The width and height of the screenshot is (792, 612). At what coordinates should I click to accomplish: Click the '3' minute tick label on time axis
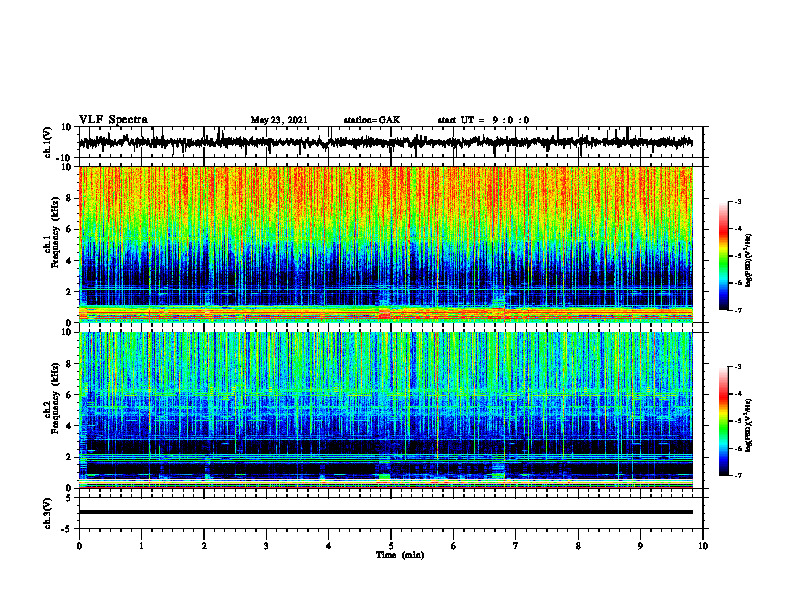point(266,546)
